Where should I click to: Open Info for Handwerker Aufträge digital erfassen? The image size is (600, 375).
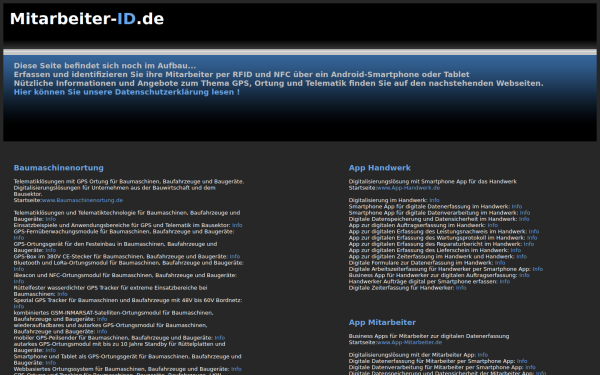(x=505, y=282)
